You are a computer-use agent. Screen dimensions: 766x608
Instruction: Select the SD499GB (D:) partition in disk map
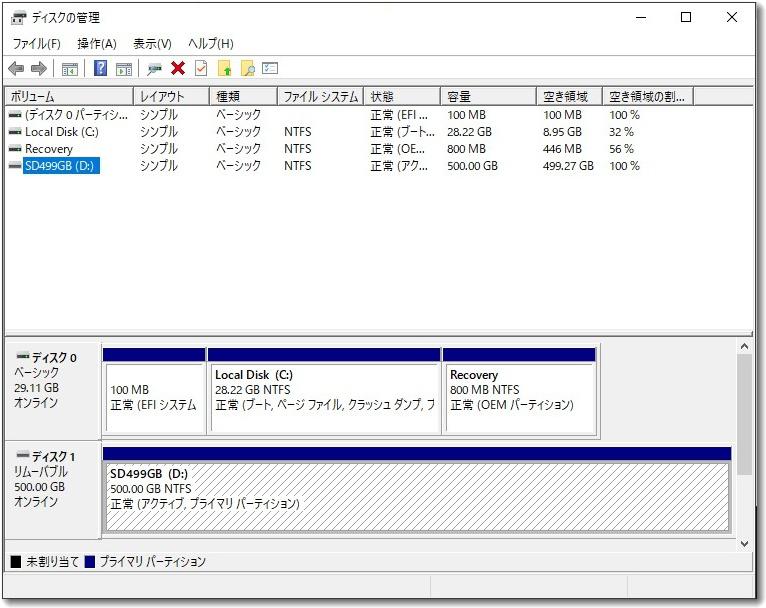click(x=416, y=496)
